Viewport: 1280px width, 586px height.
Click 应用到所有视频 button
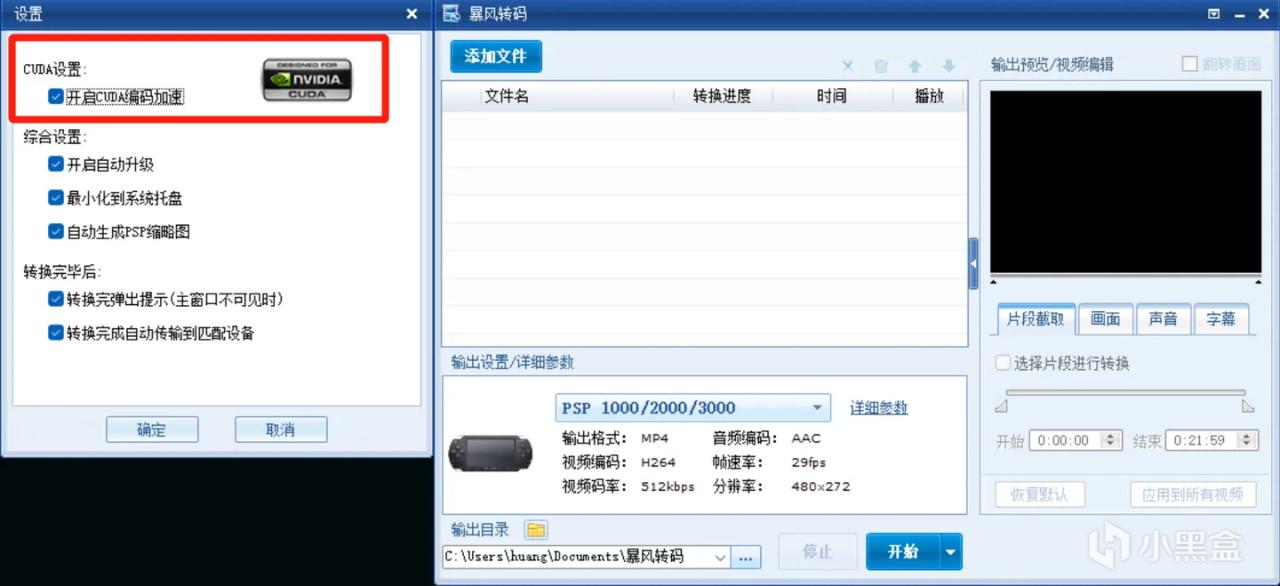coord(1193,494)
